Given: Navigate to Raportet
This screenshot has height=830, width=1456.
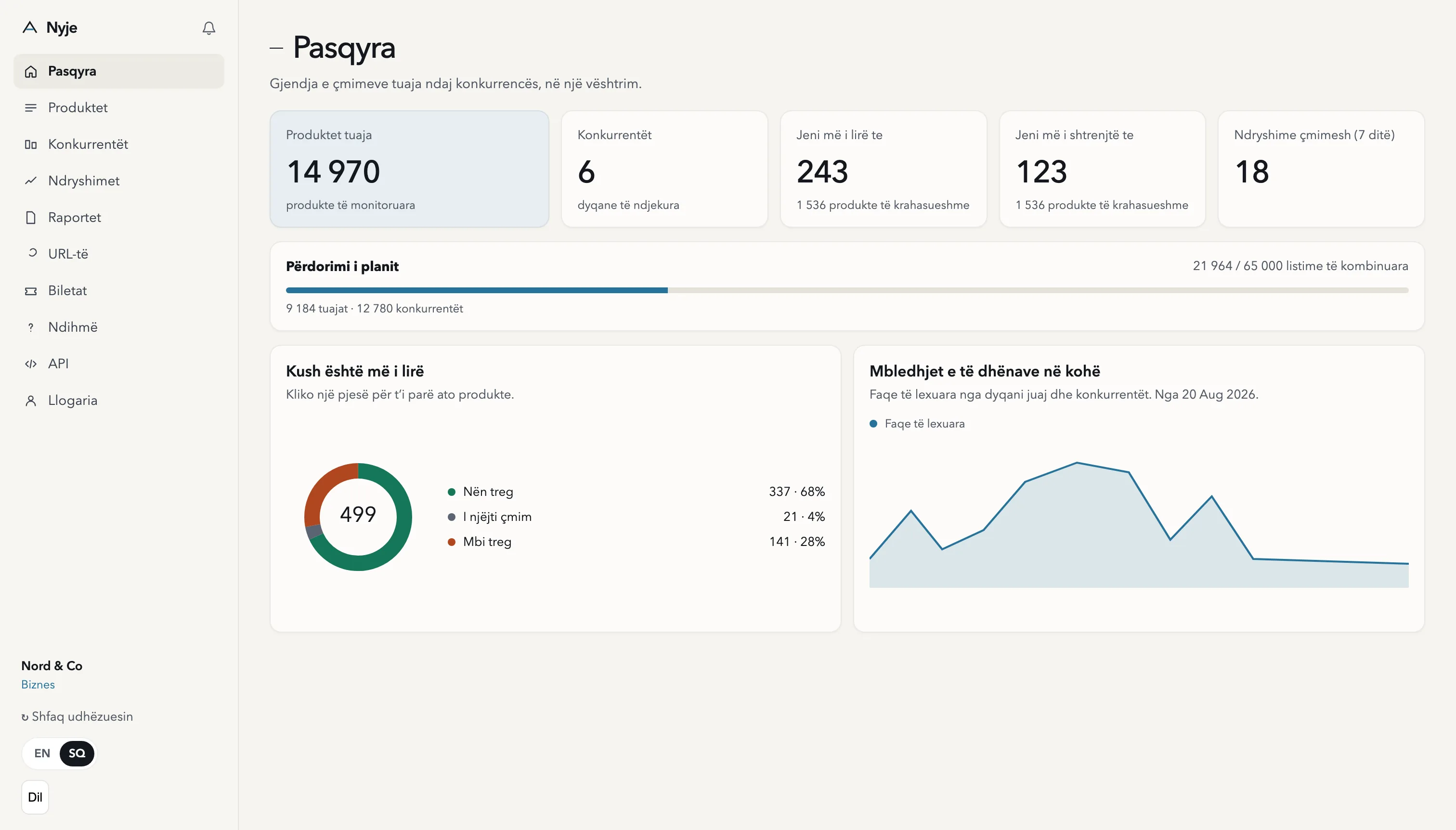Looking at the screenshot, I should coord(118,217).
